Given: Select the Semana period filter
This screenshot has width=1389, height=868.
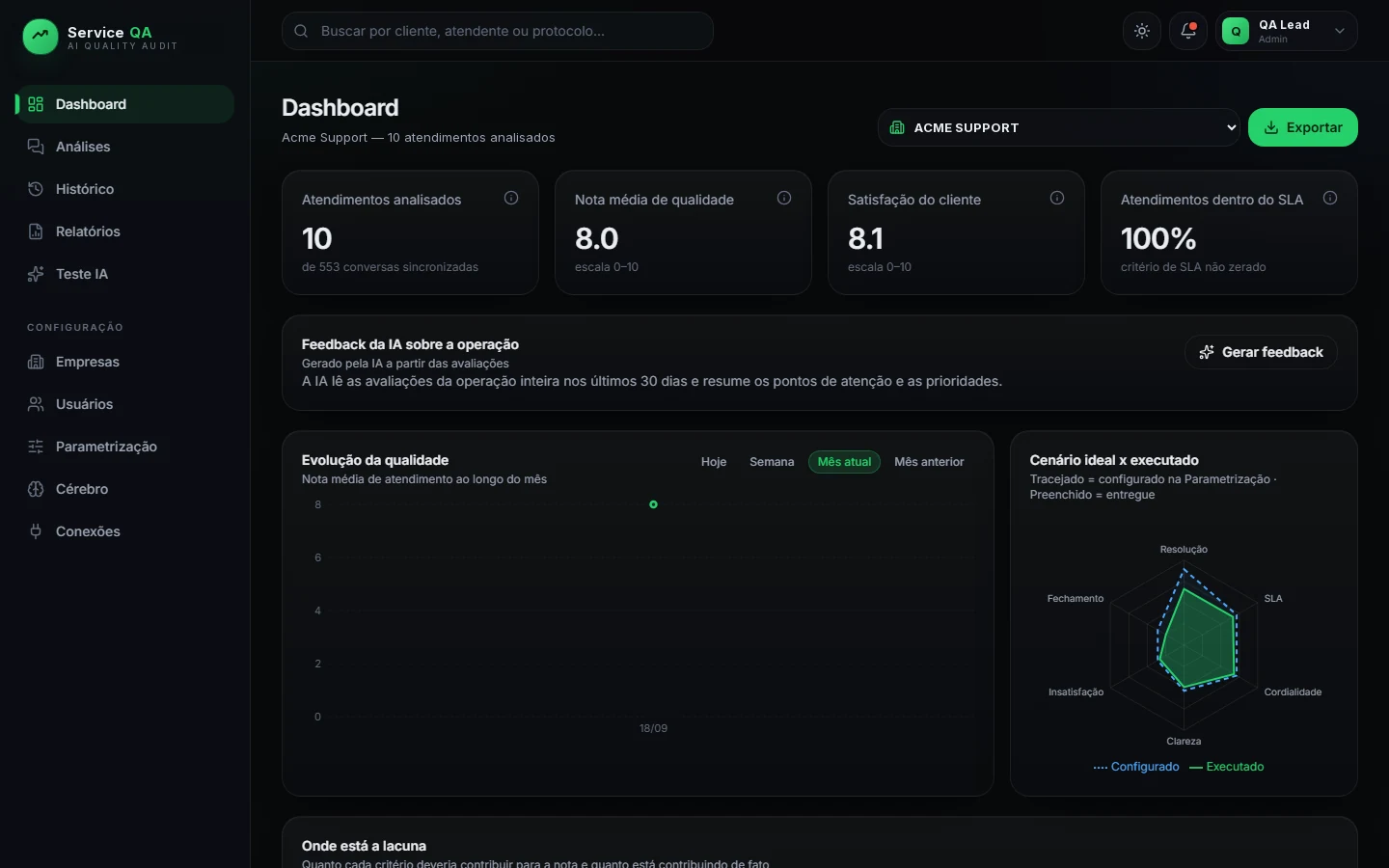Looking at the screenshot, I should [x=772, y=462].
